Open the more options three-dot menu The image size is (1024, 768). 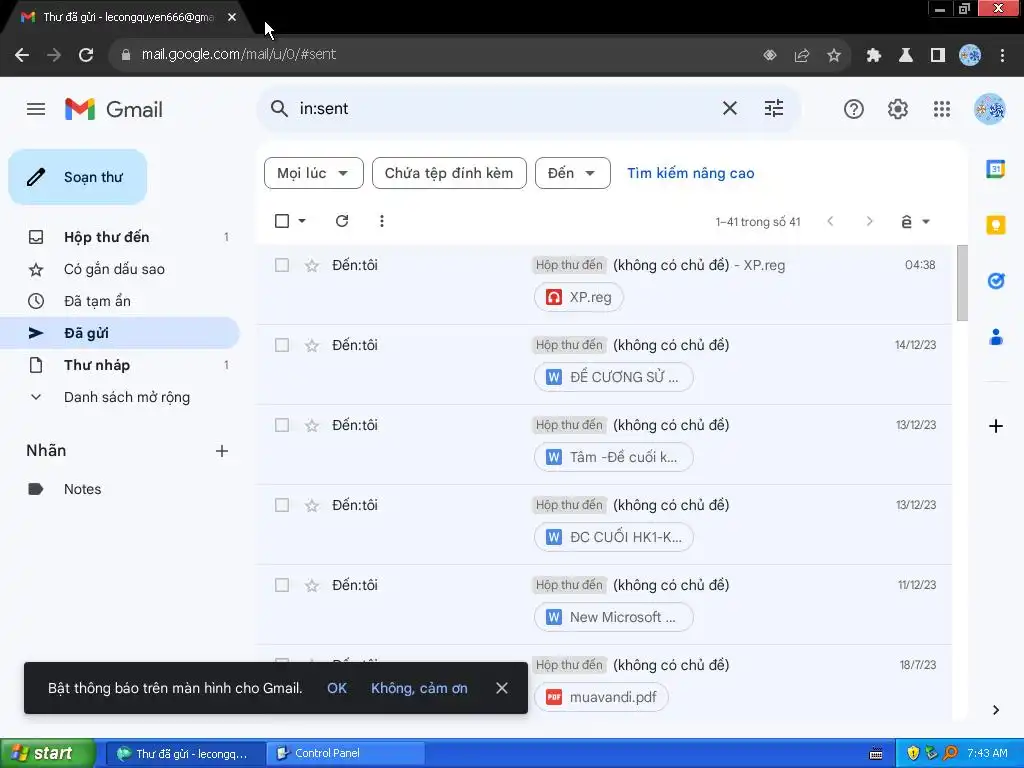tap(382, 221)
